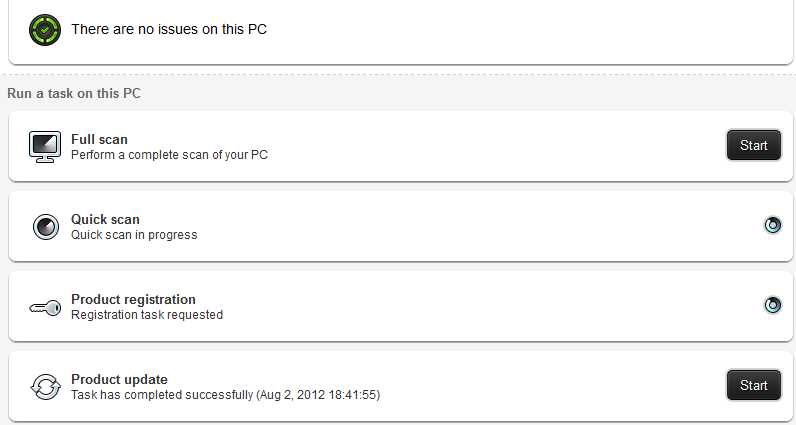Click 'There are no issues on this PC'
This screenshot has width=796, height=425.
[169, 29]
